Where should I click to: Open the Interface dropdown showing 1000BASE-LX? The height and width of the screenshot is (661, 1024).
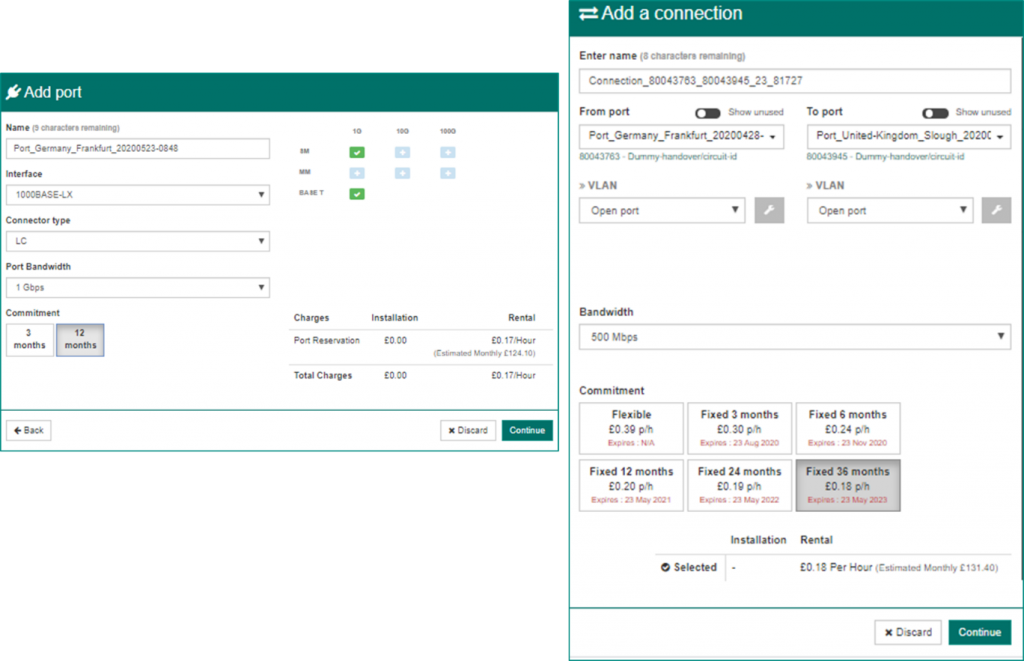137,195
